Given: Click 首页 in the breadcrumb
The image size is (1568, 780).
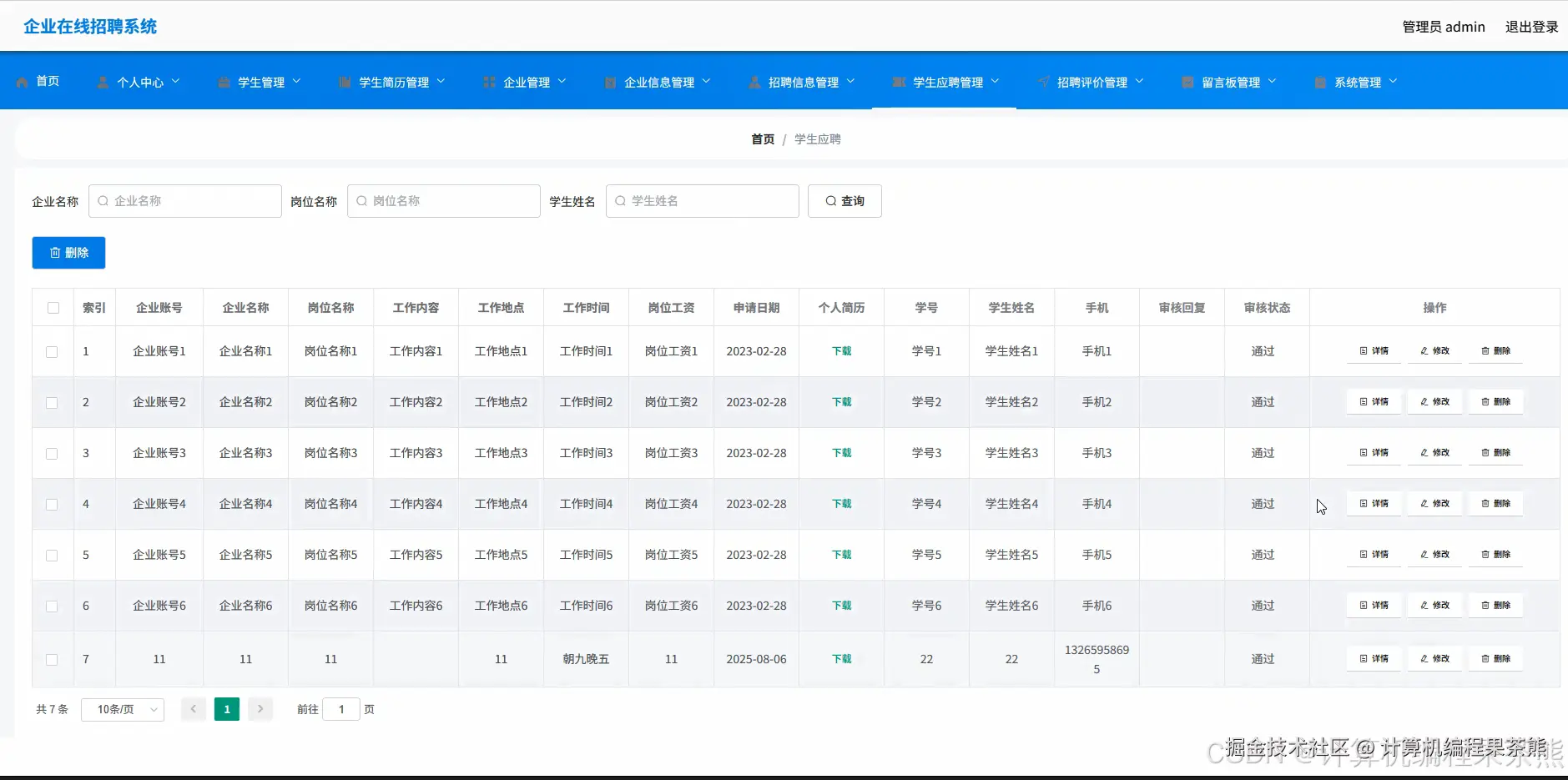Looking at the screenshot, I should point(763,139).
